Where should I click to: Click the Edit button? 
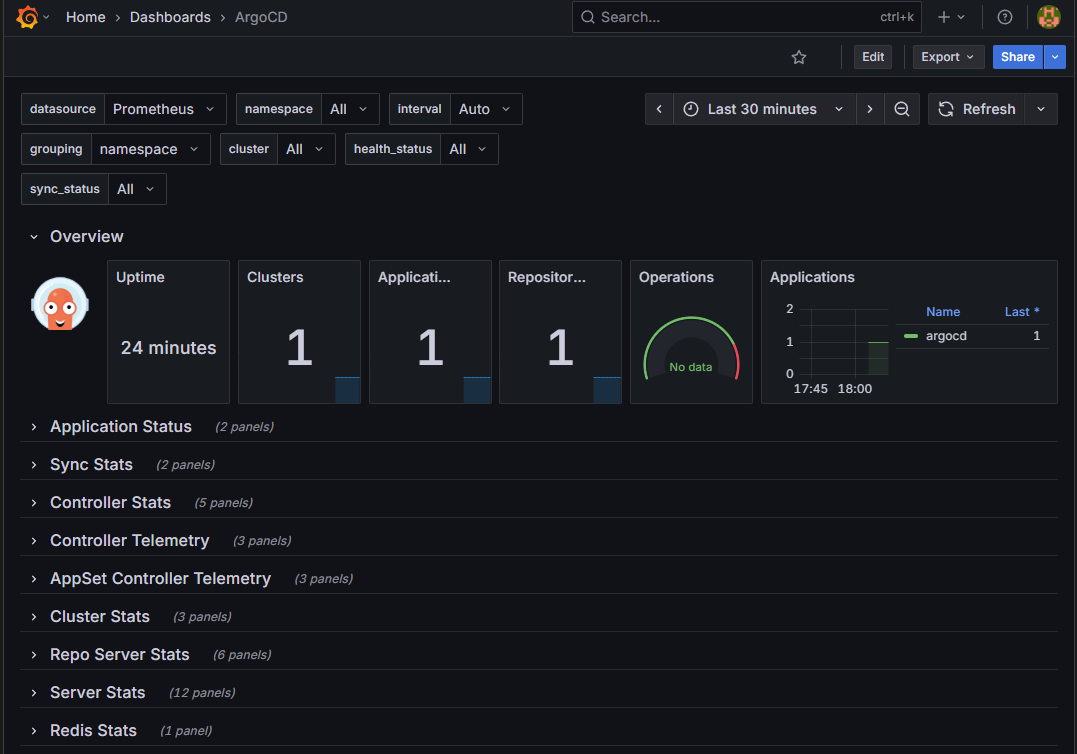pyautogui.click(x=873, y=57)
